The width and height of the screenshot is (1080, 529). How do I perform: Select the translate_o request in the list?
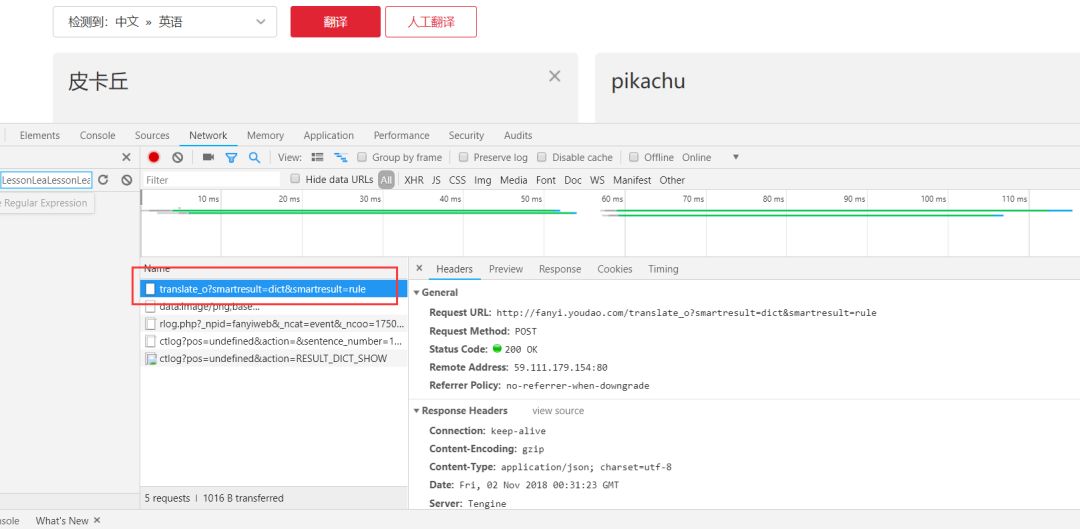pyautogui.click(x=262, y=289)
